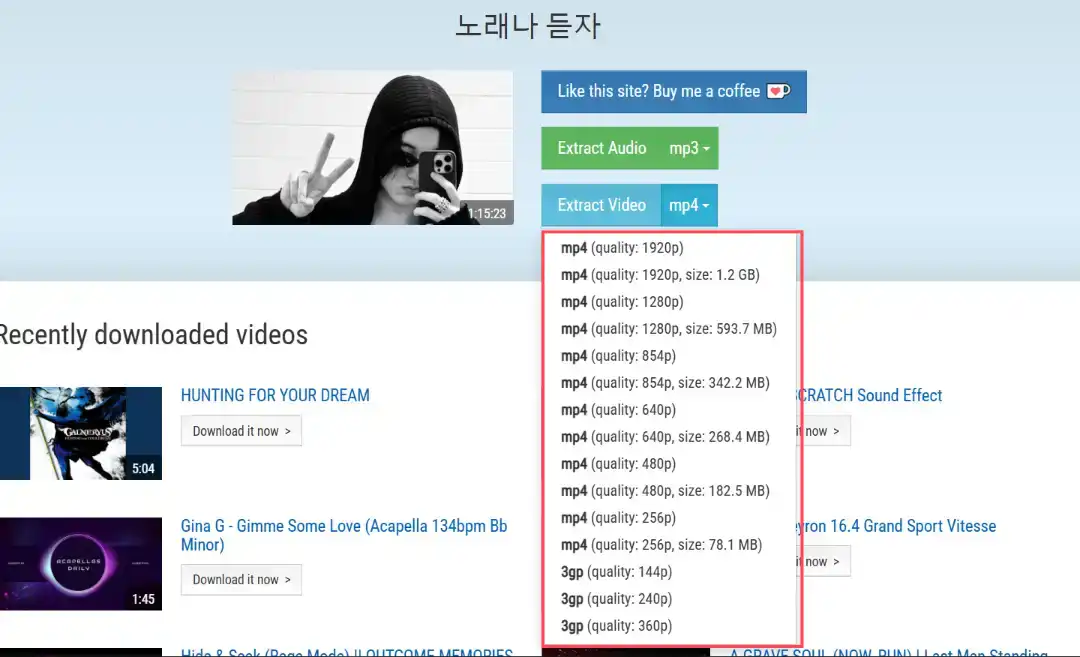The width and height of the screenshot is (1080, 657).
Task: Click the Galneryus video thumbnail
Action: tap(81, 433)
